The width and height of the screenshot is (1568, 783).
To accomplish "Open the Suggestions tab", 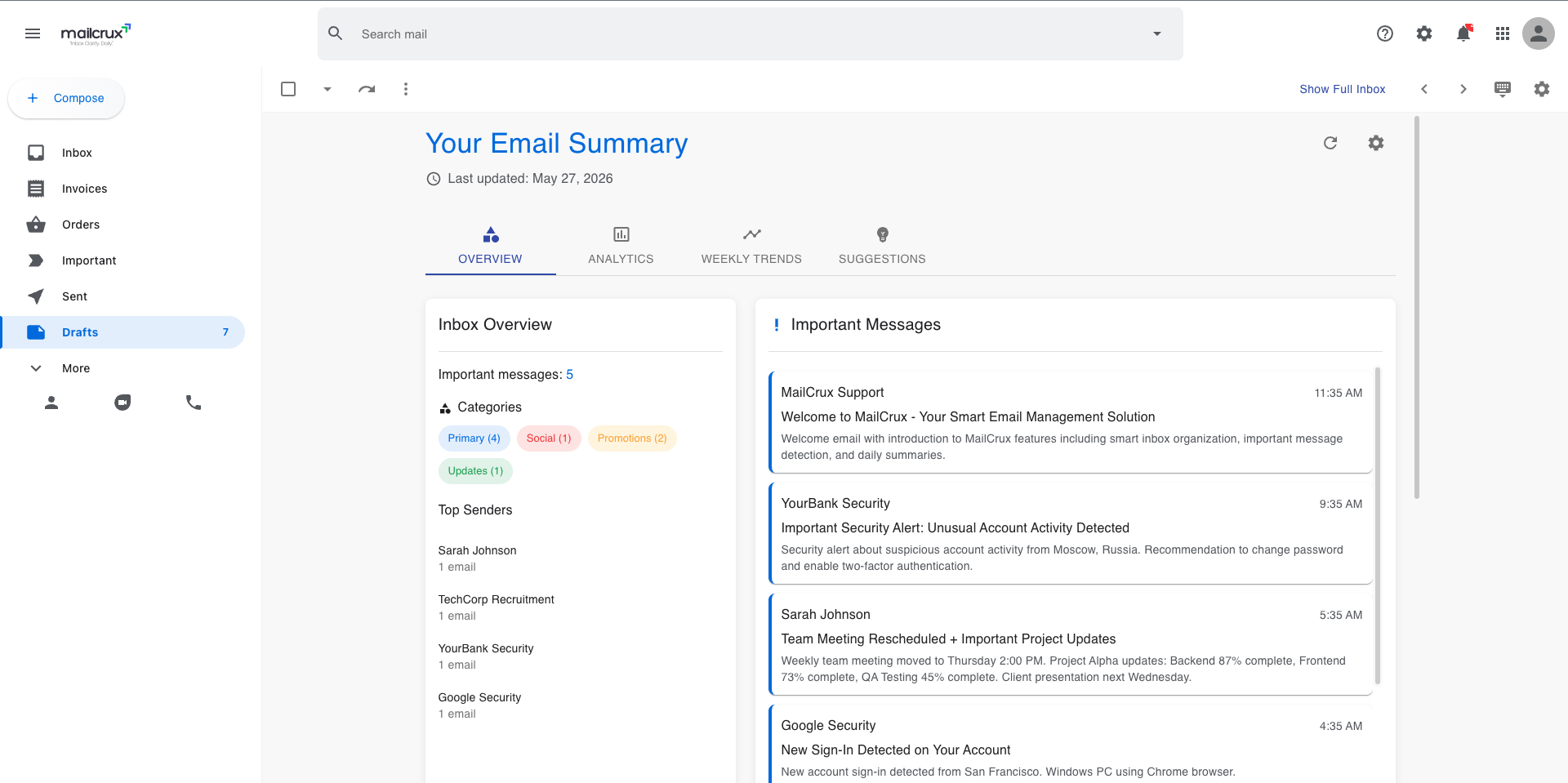I will tap(882, 246).
